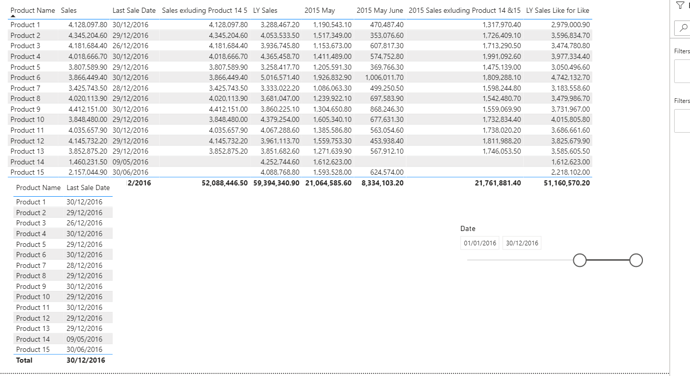Screen dimensions: 690x376
Task: Click the Sales exluding Product 14 5 header
Action: pyautogui.click(x=205, y=10)
